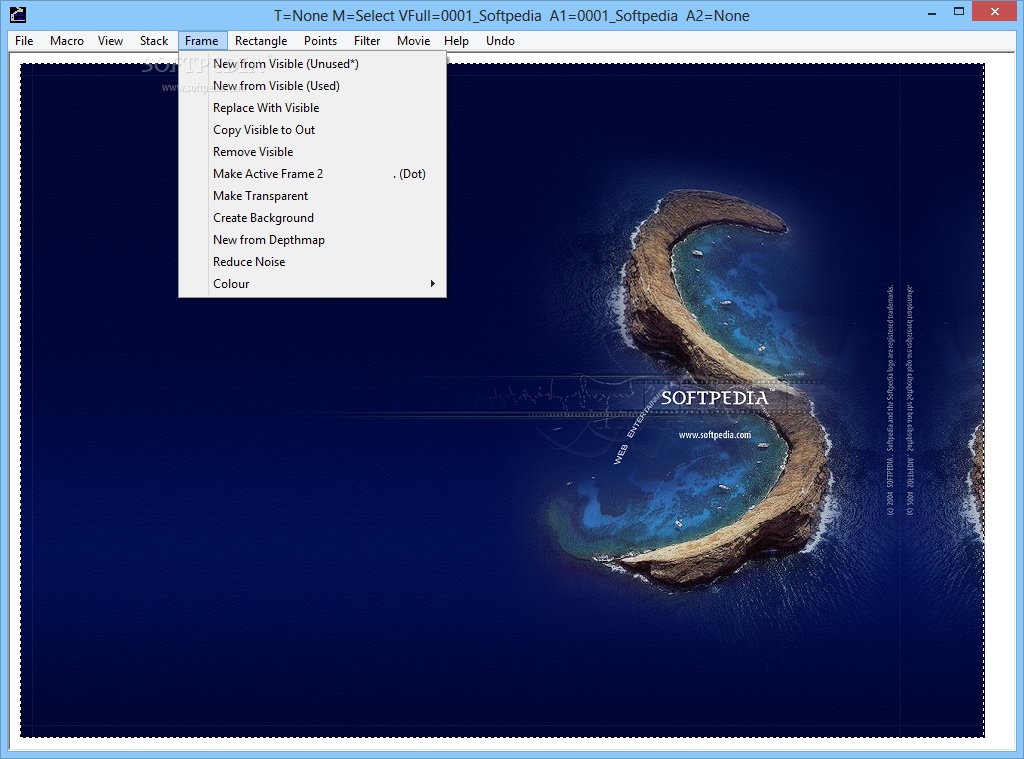Click the application icon in title bar
The height and width of the screenshot is (759, 1024).
18,14
